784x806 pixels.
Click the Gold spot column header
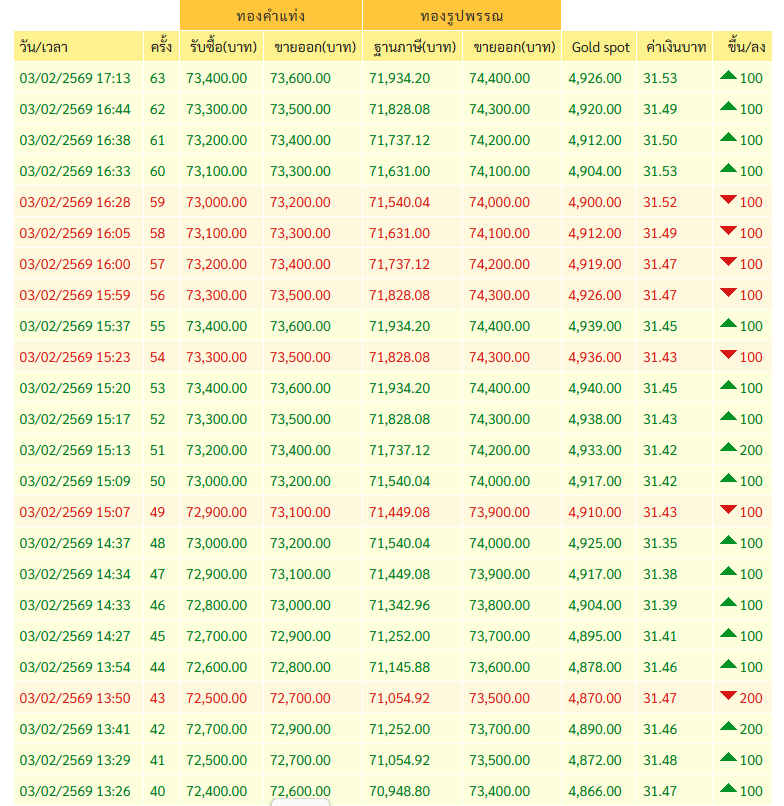pyautogui.click(x=599, y=47)
